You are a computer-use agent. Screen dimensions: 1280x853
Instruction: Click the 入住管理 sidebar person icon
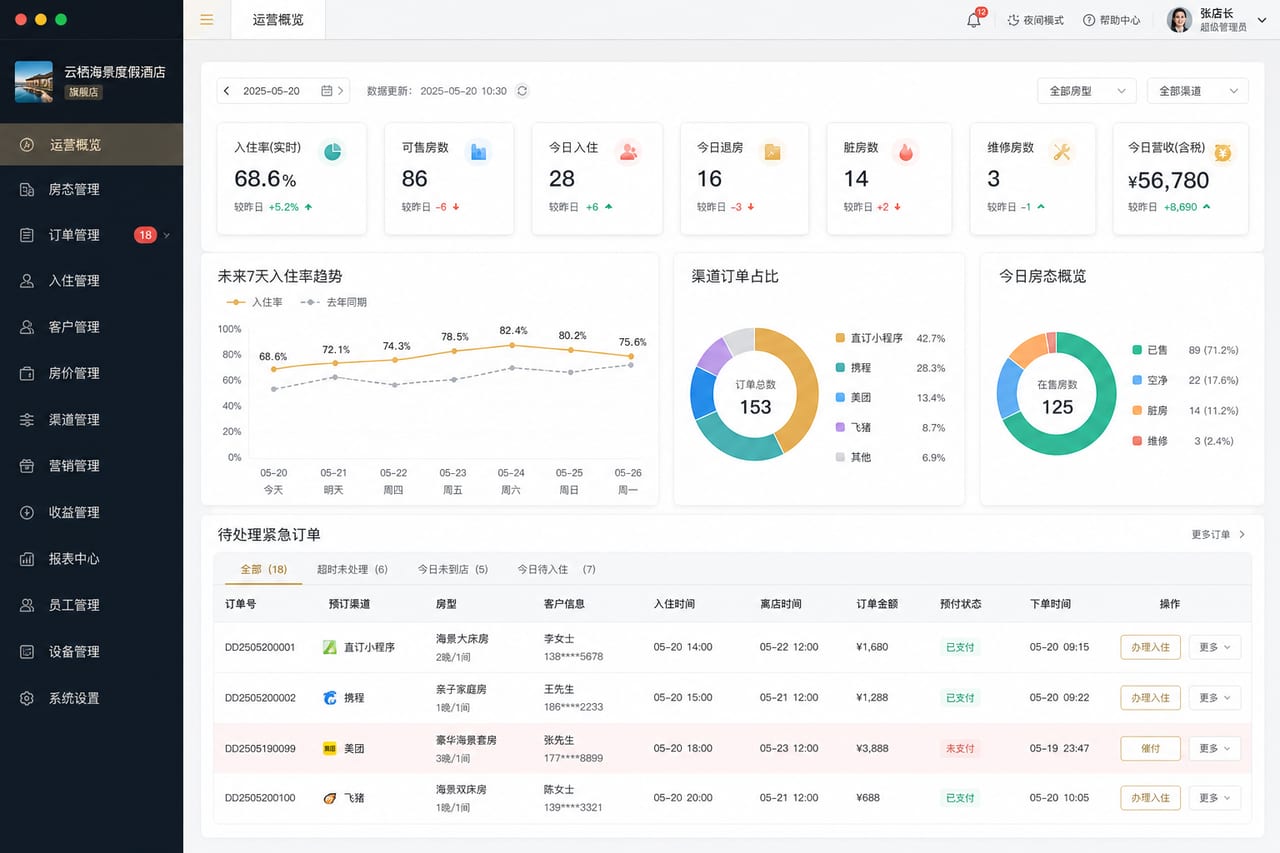(27, 281)
